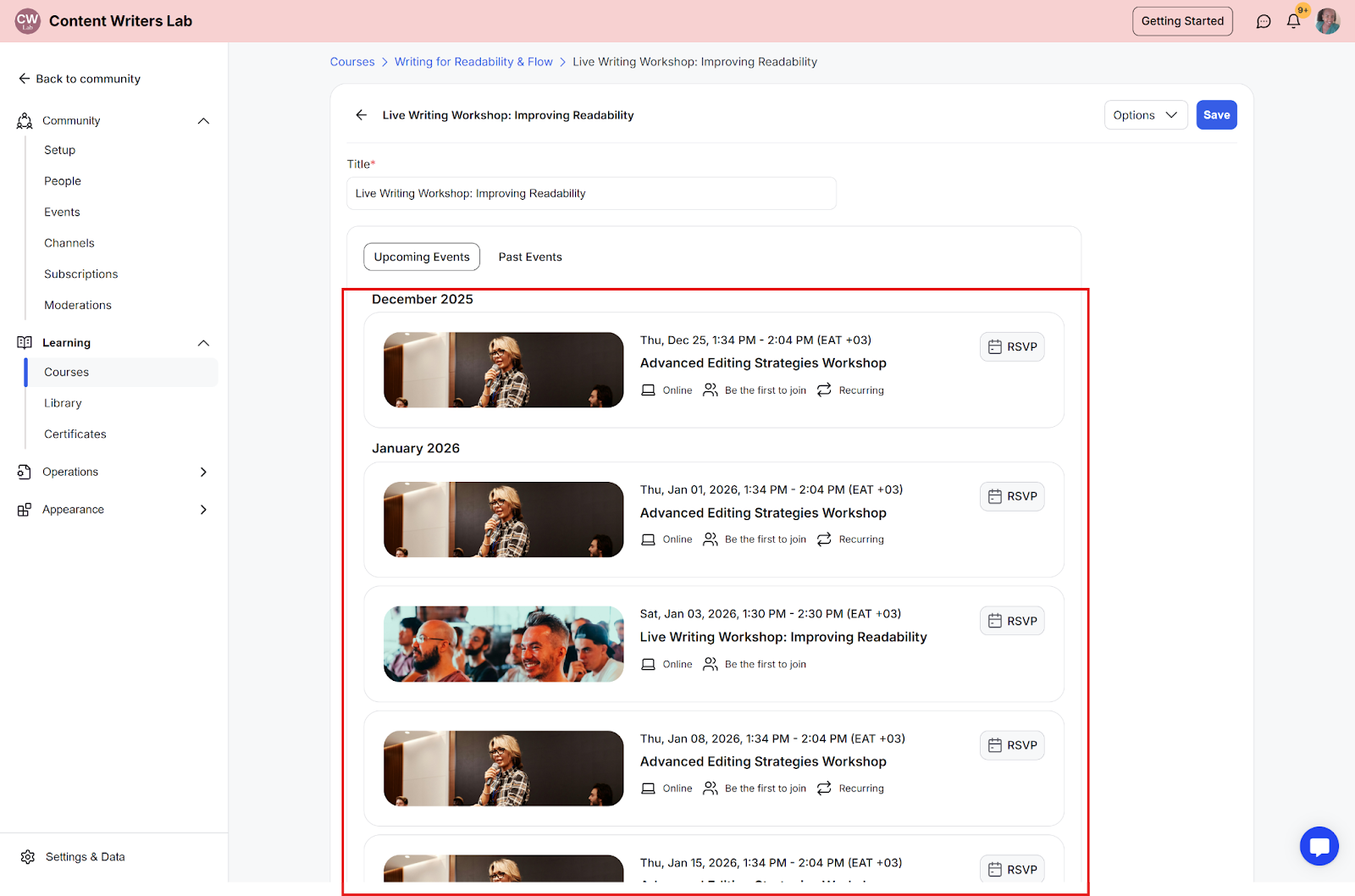The height and width of the screenshot is (896, 1355).
Task: Collapse the Learning section chevron
Action: click(203, 343)
